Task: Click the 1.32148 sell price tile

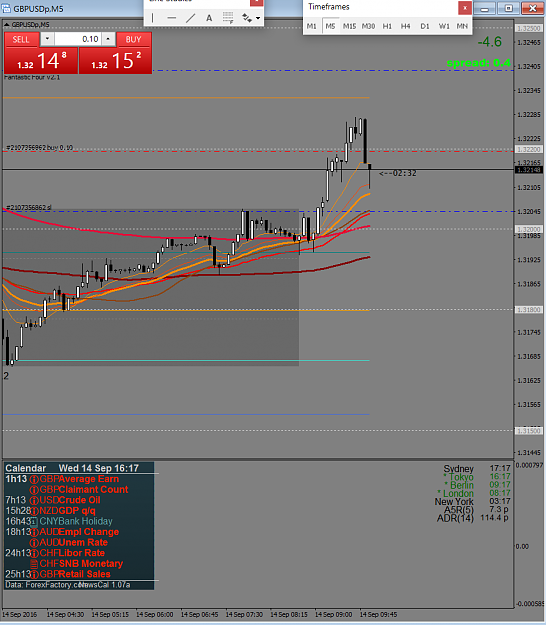Action: pyautogui.click(x=41, y=61)
